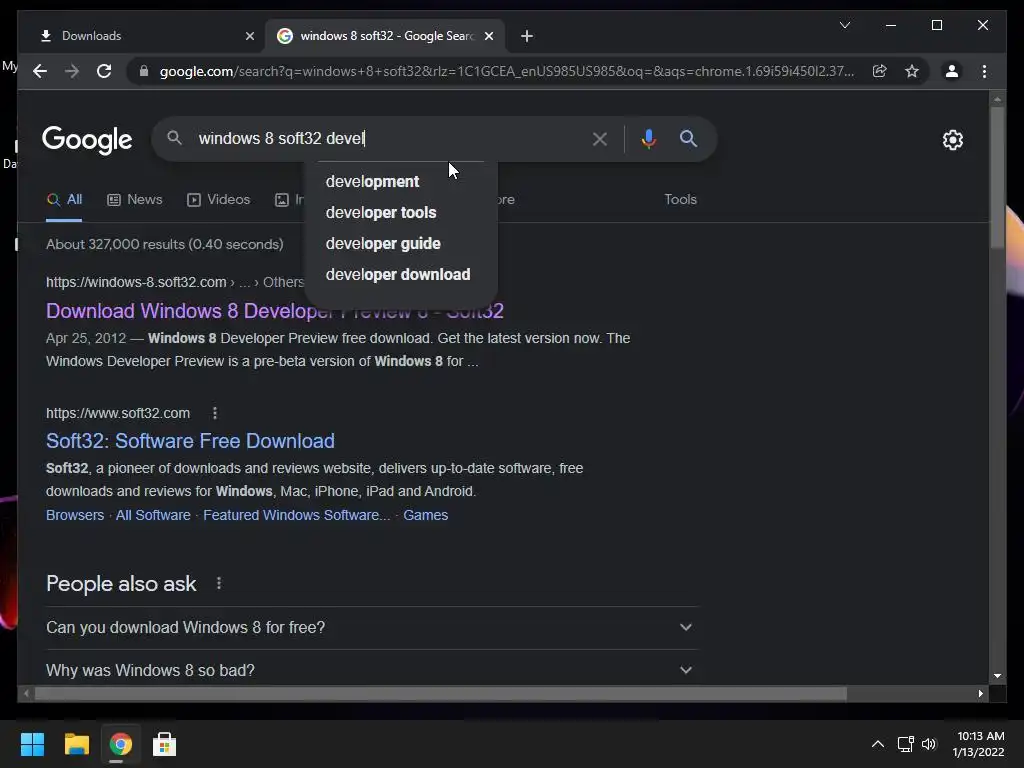Image resolution: width=1024 pixels, height=768 pixels.
Task: Open the clock and date flyout
Action: (x=978, y=744)
